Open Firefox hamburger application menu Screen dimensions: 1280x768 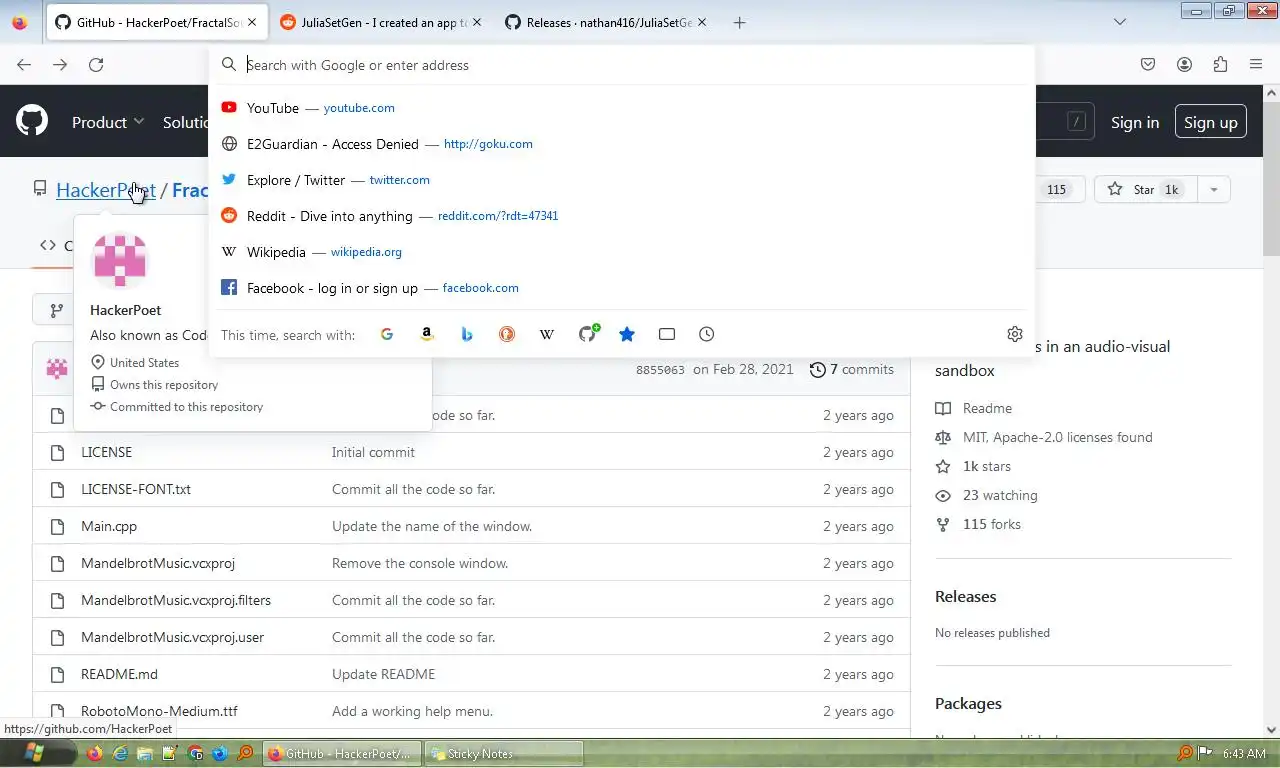tap(1256, 65)
